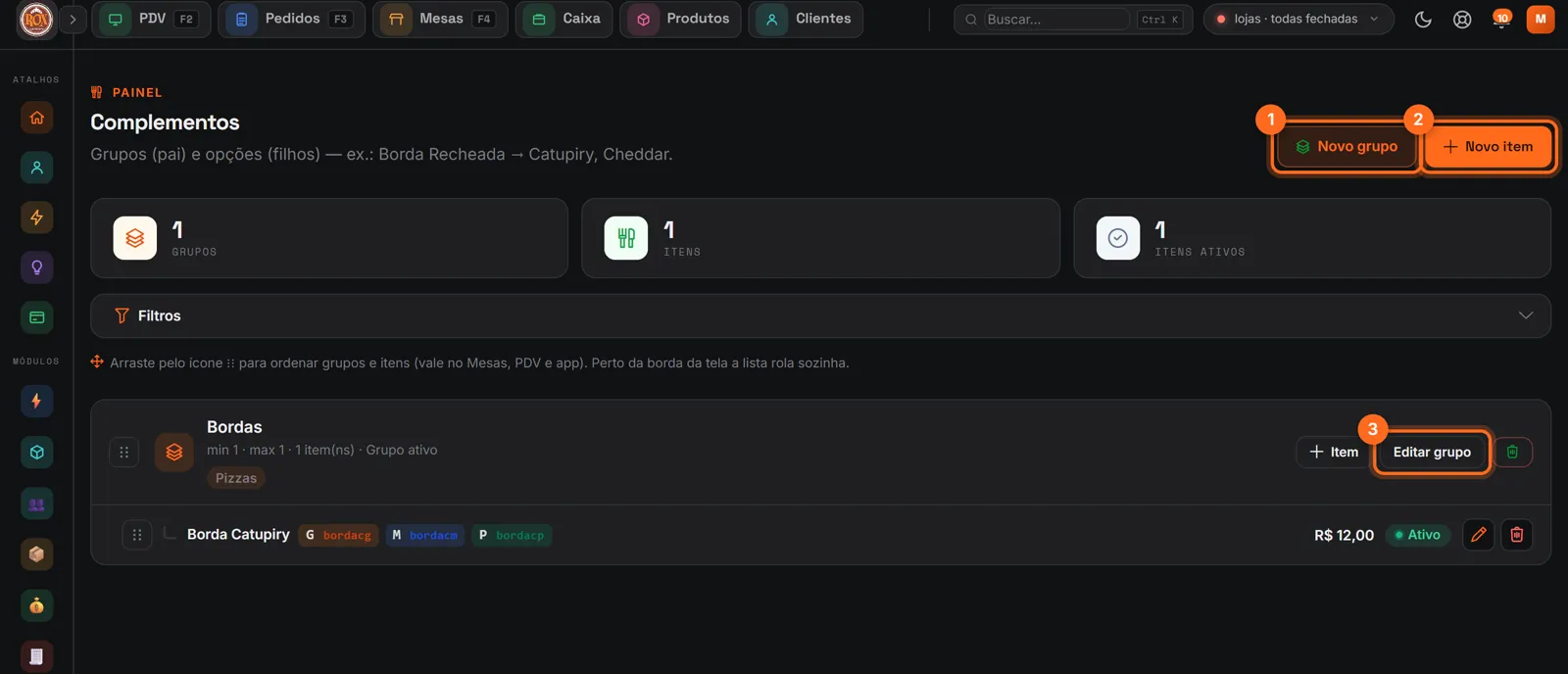1568x674 pixels.
Task: Toggle dark mode moon icon
Action: 1423,19
